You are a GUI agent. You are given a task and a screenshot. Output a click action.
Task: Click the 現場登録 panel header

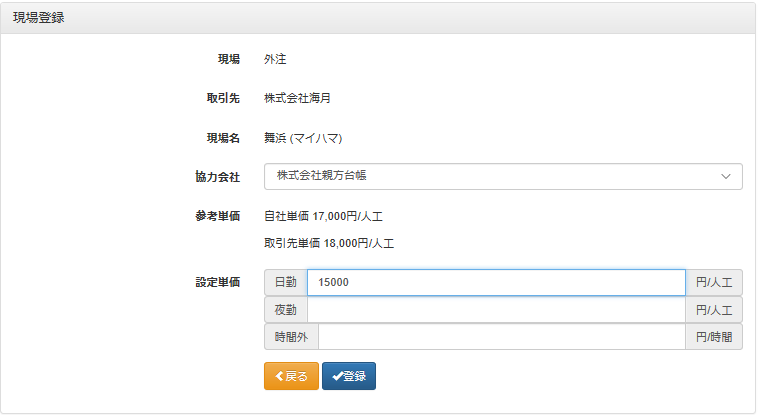[x=40, y=18]
